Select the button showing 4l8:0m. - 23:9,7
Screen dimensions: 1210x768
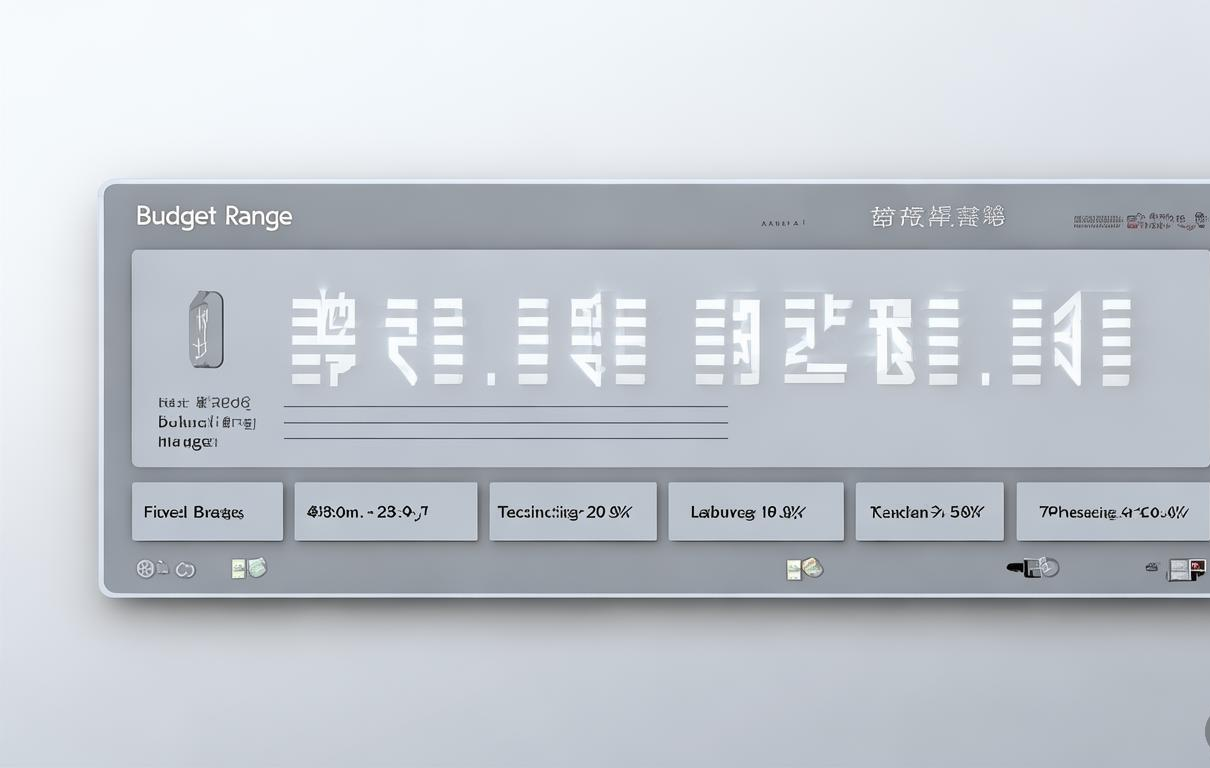[x=385, y=511]
